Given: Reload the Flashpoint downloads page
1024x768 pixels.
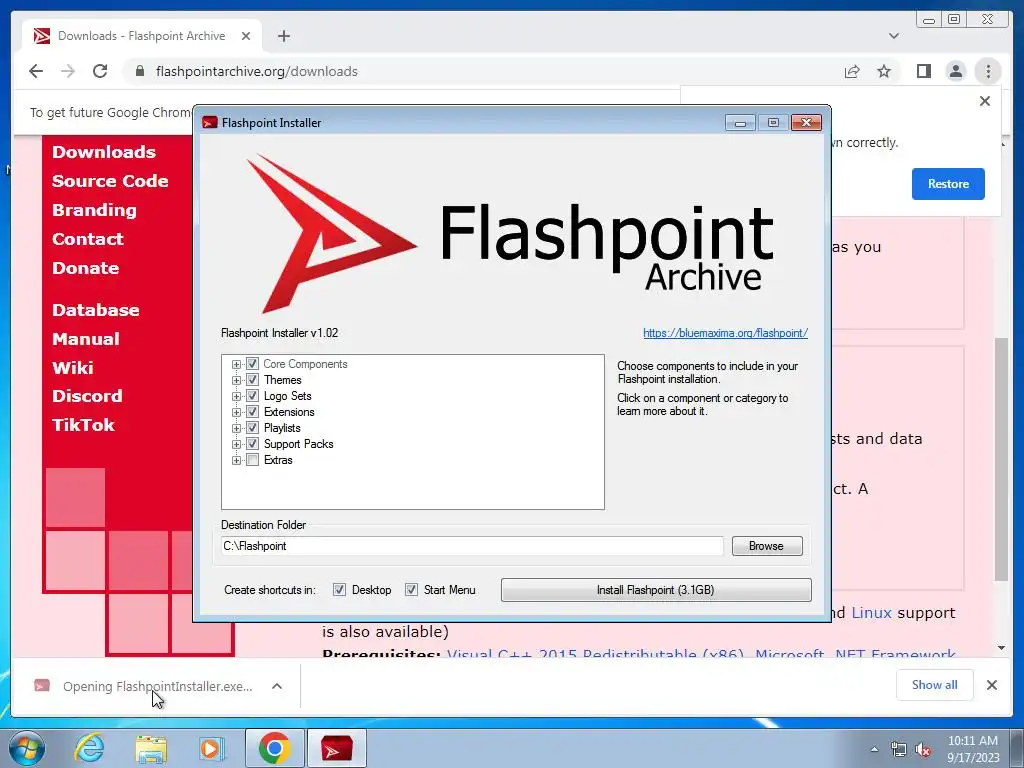Looking at the screenshot, I should click(x=100, y=71).
